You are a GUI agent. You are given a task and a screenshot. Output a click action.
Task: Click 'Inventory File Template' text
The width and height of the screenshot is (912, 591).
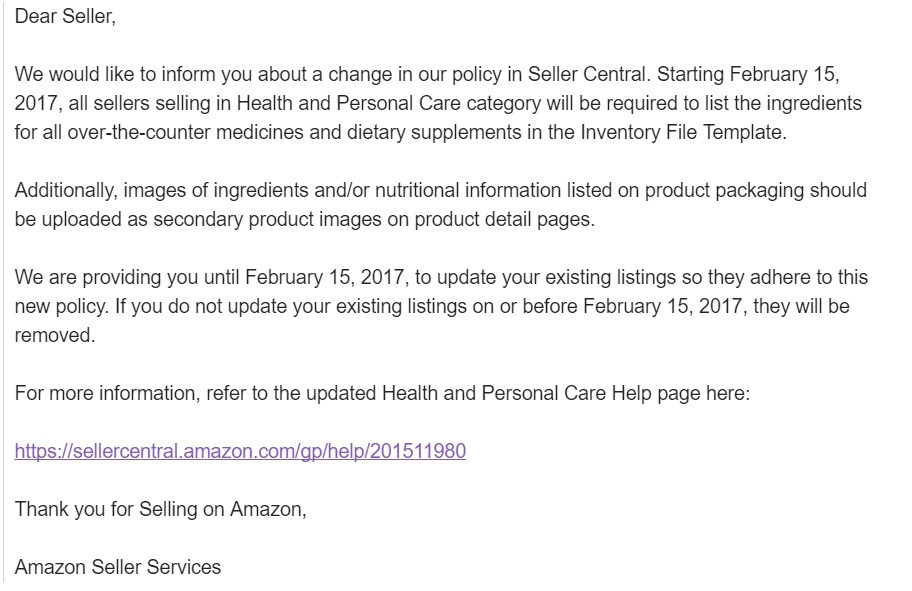(x=683, y=133)
